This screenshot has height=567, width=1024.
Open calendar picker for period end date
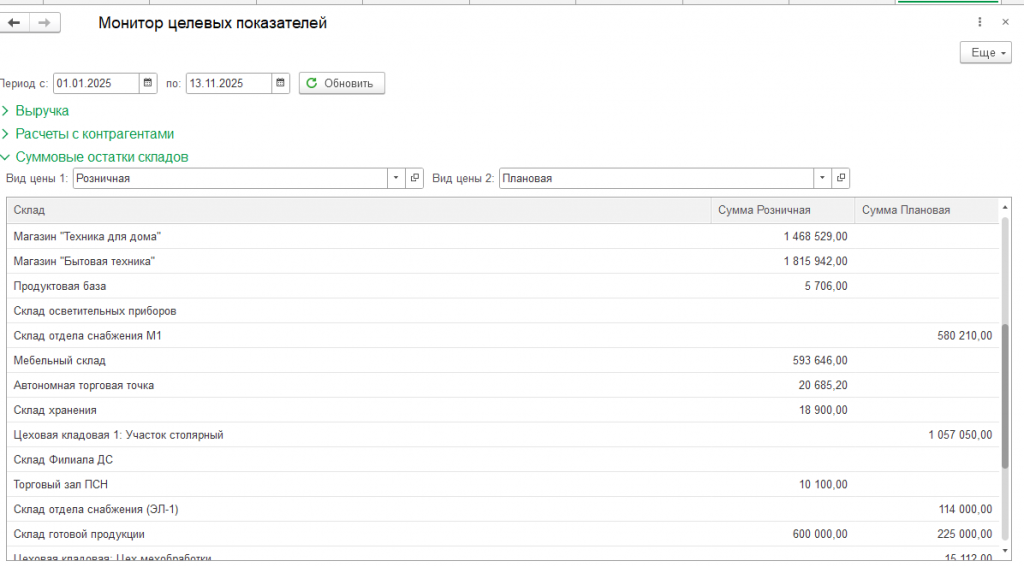pos(280,83)
